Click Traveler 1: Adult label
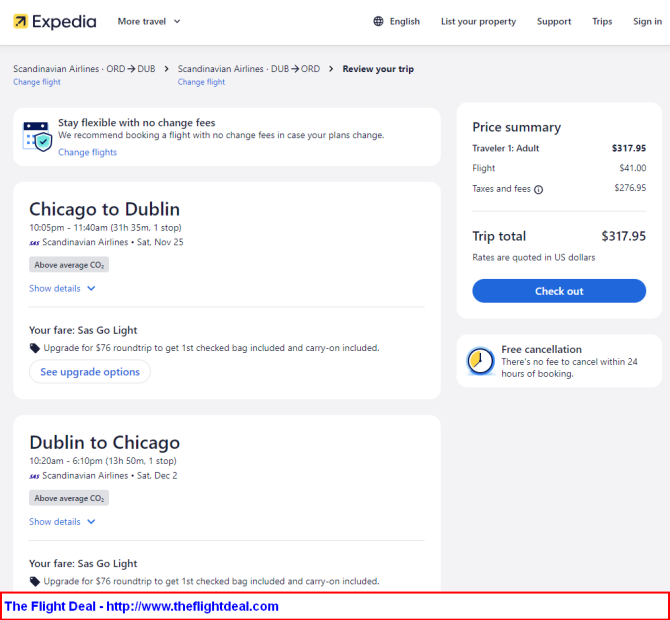This screenshot has width=670, height=620. pos(505,148)
